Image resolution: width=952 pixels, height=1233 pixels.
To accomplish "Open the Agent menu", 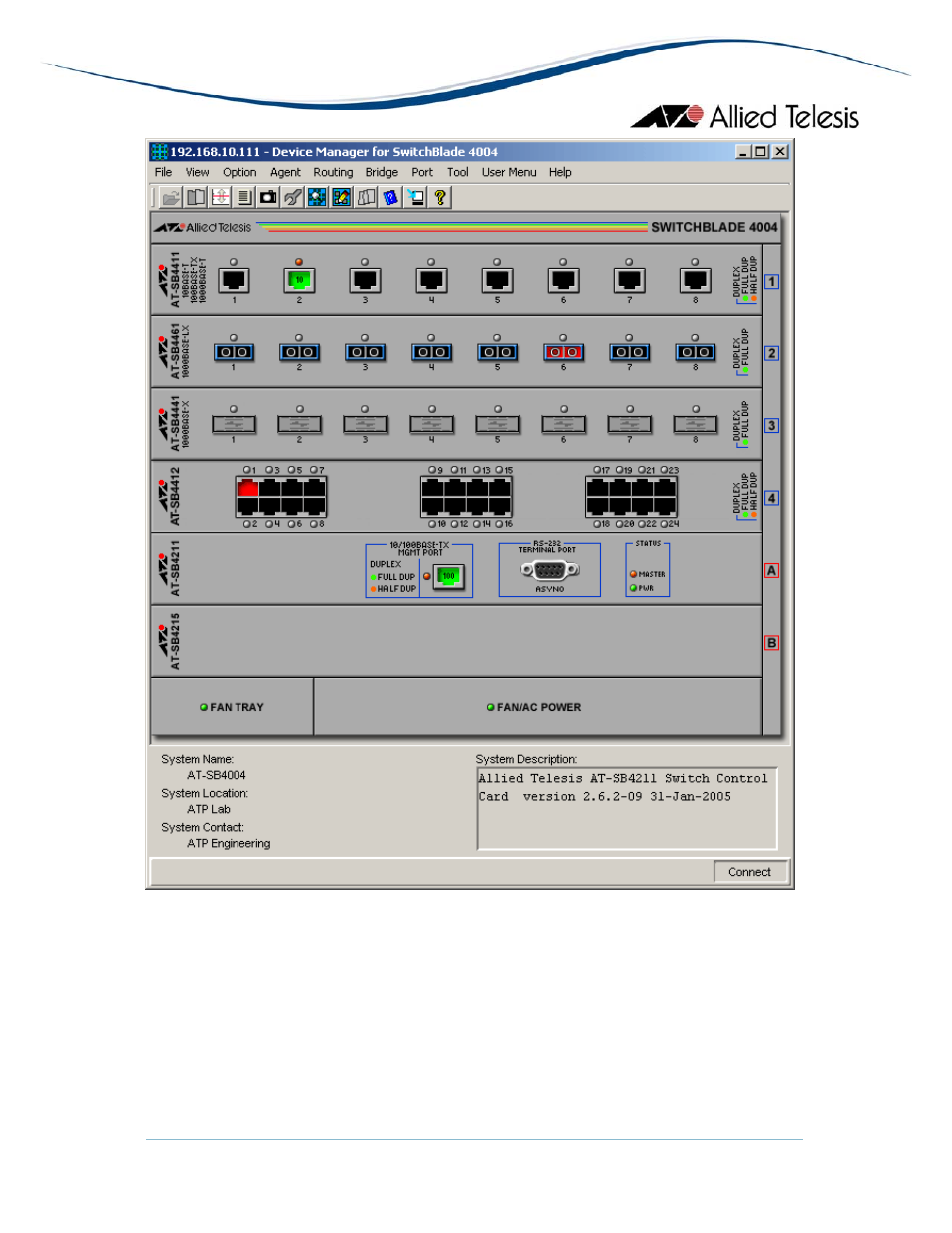I will pyautogui.click(x=285, y=173).
